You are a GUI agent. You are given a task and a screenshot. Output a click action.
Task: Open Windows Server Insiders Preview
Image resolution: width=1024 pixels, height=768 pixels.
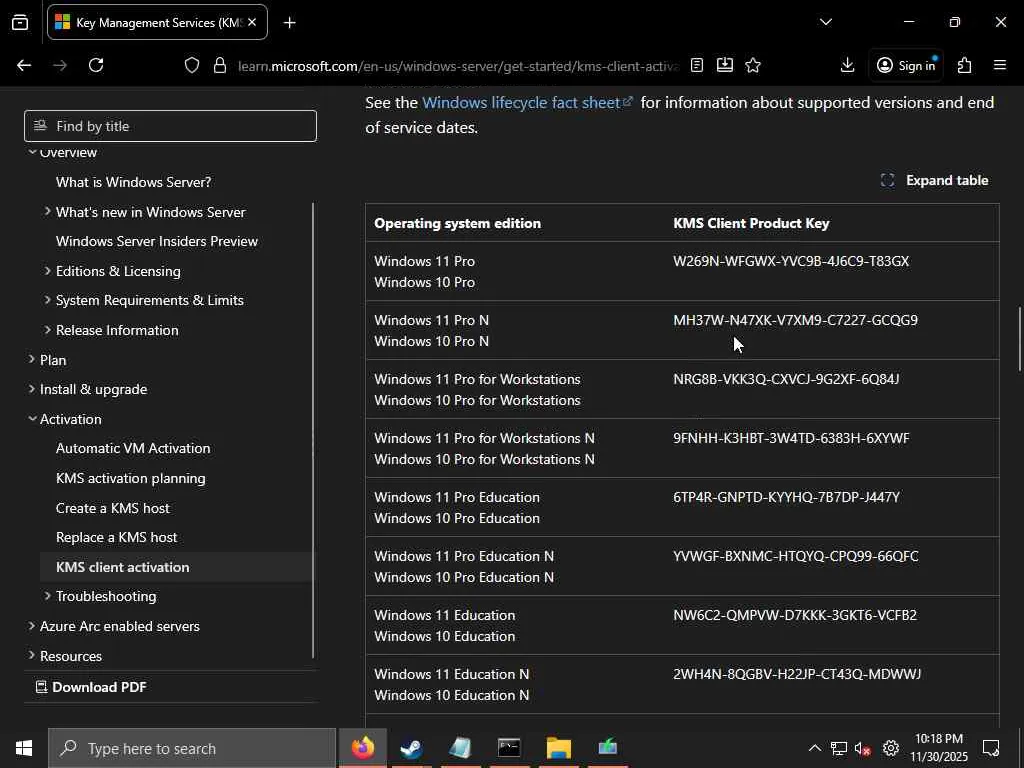(x=157, y=241)
